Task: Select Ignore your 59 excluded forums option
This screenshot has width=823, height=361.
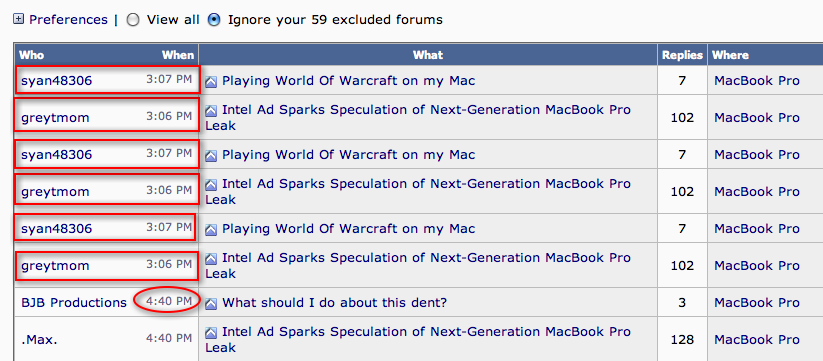Action: click(x=214, y=20)
